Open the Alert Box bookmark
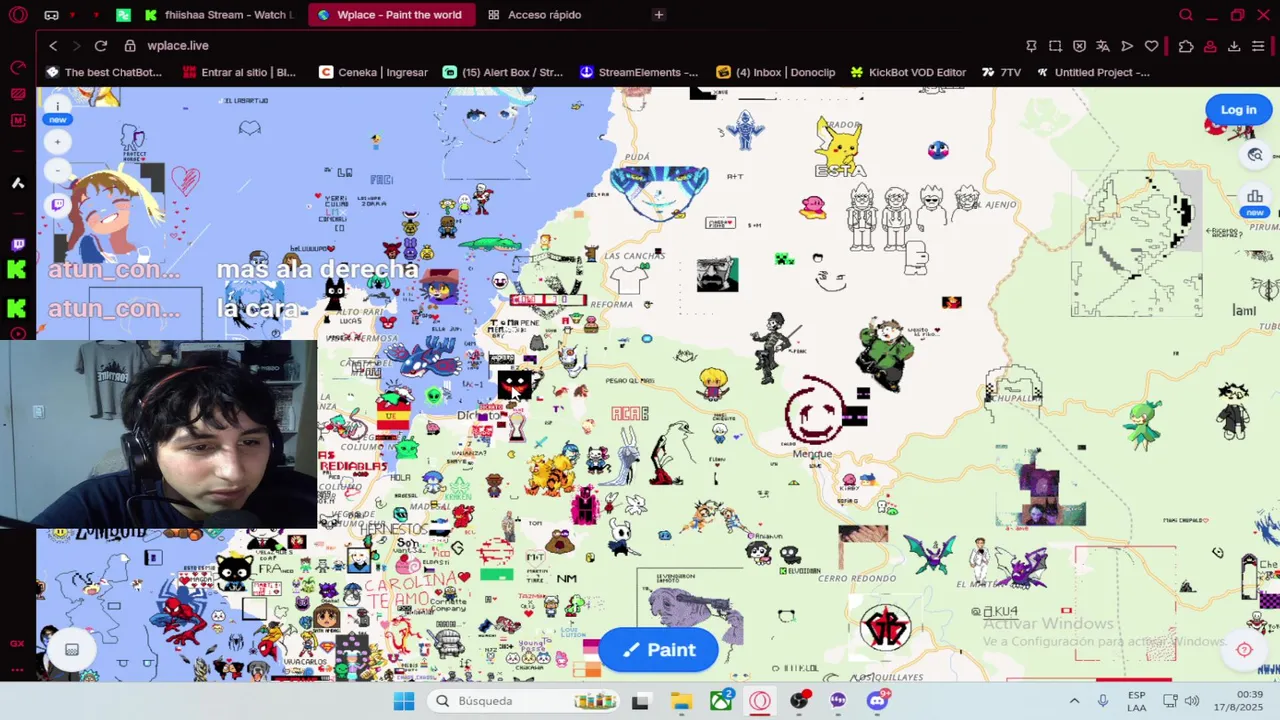The height and width of the screenshot is (720, 1280). click(503, 72)
